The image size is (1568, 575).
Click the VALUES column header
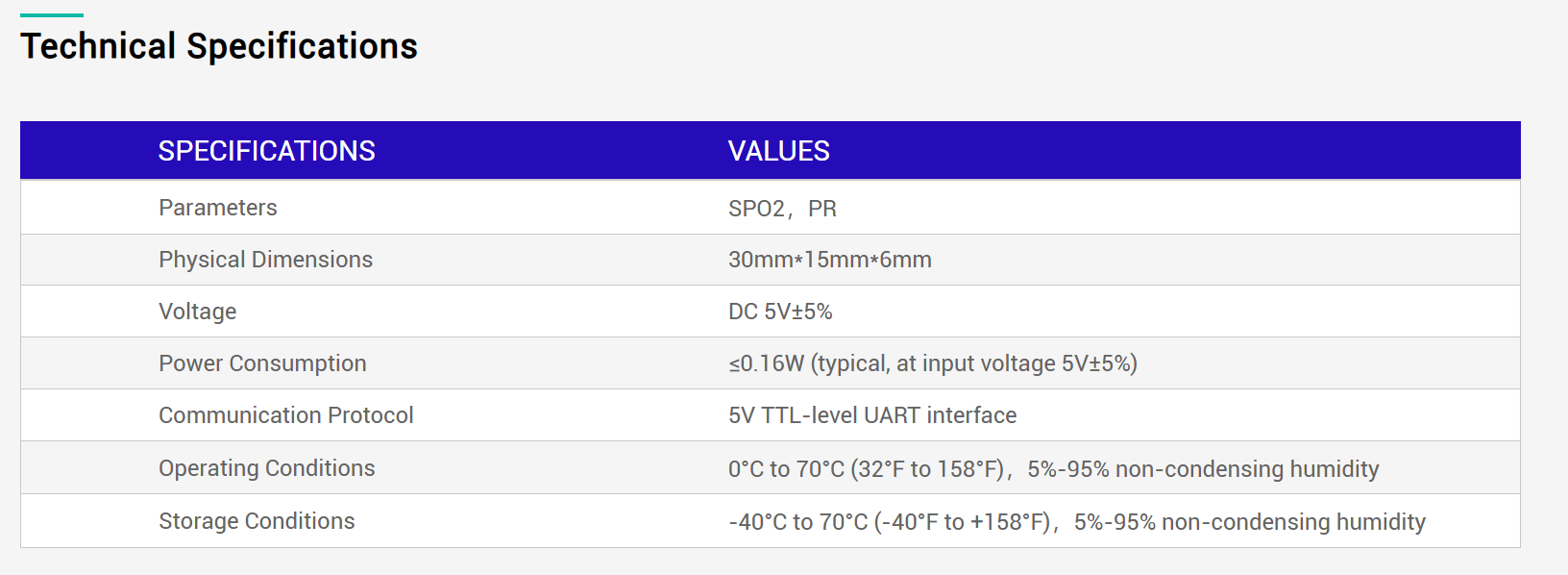[x=778, y=151]
